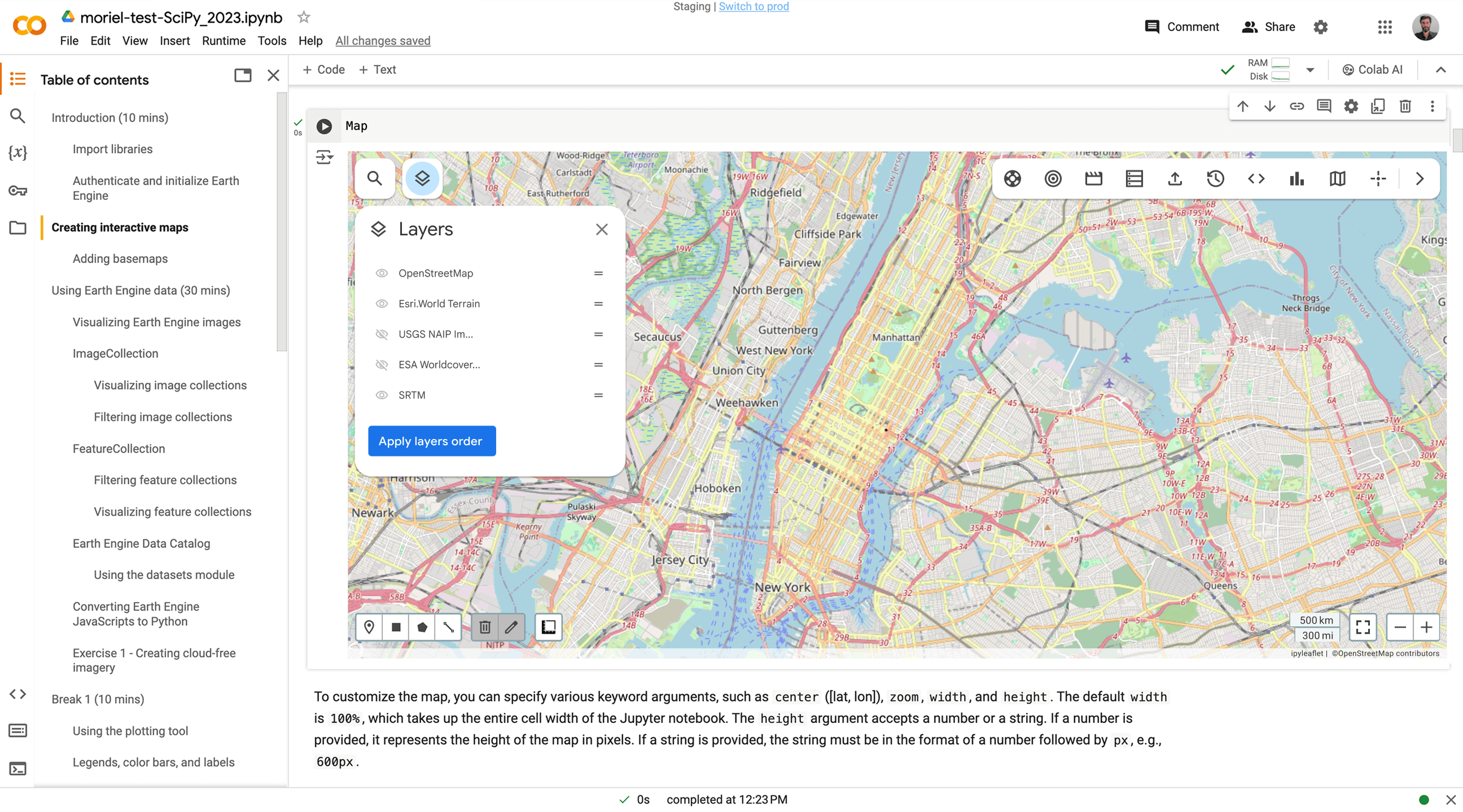The width and height of the screenshot is (1463, 812).
Task: Toggle the cell output options icon
Action: 325,157
